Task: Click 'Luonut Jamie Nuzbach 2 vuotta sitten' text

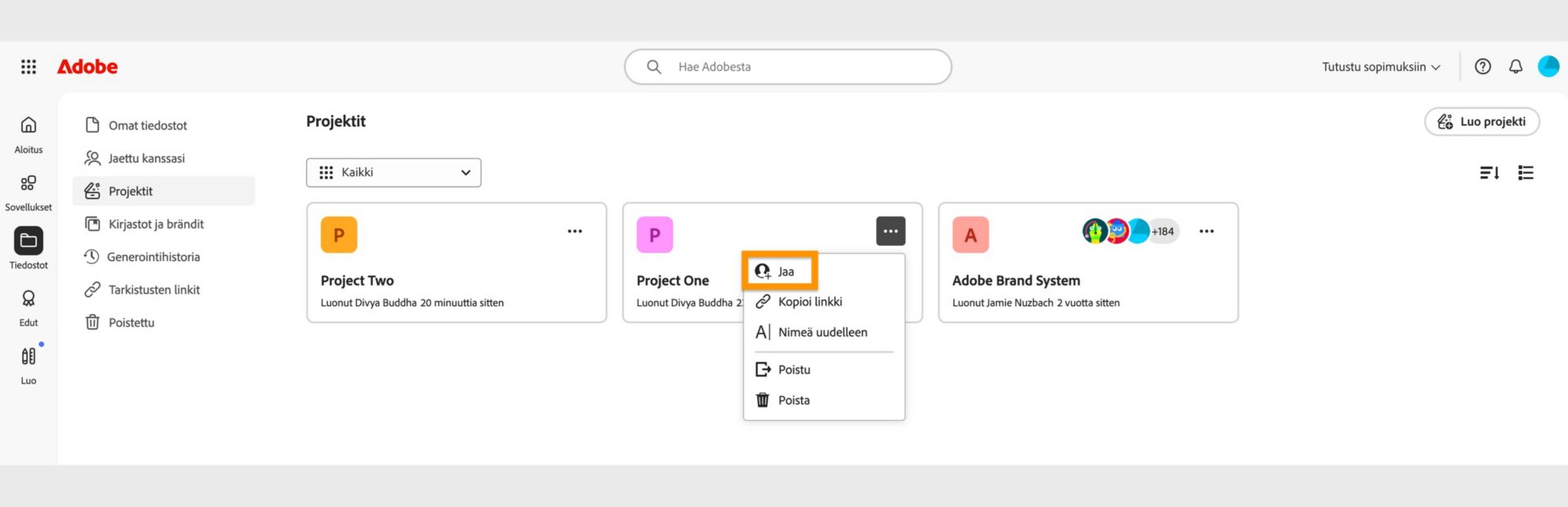Action: tap(1036, 303)
